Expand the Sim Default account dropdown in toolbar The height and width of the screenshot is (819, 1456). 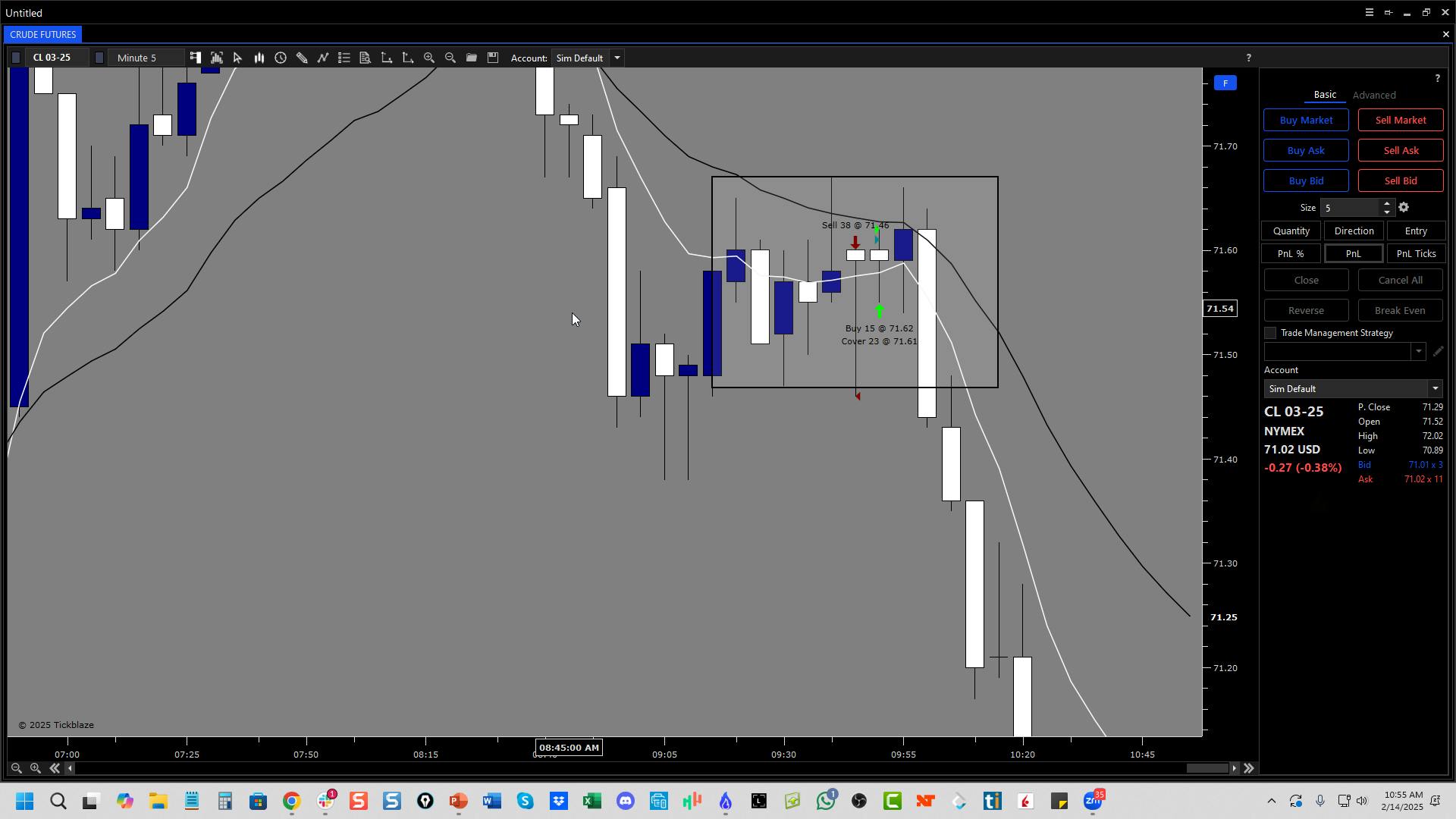(617, 58)
